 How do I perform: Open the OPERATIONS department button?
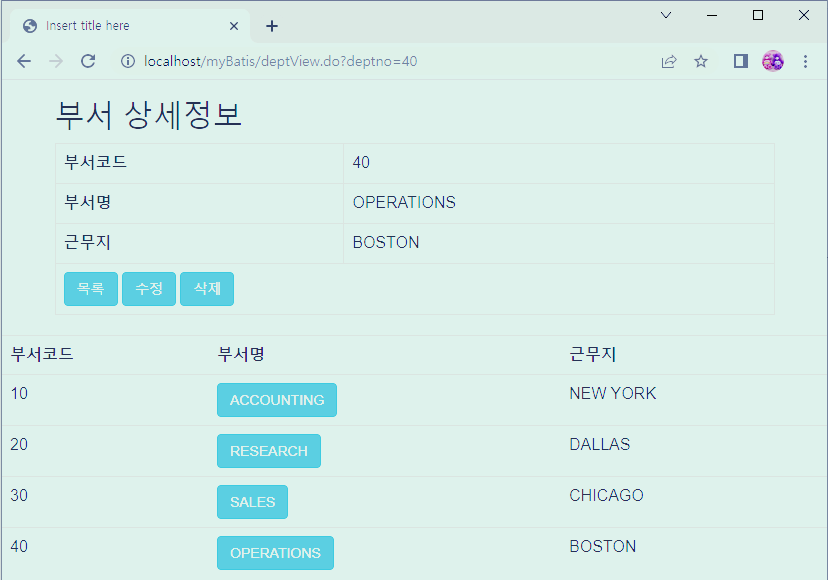(x=275, y=553)
